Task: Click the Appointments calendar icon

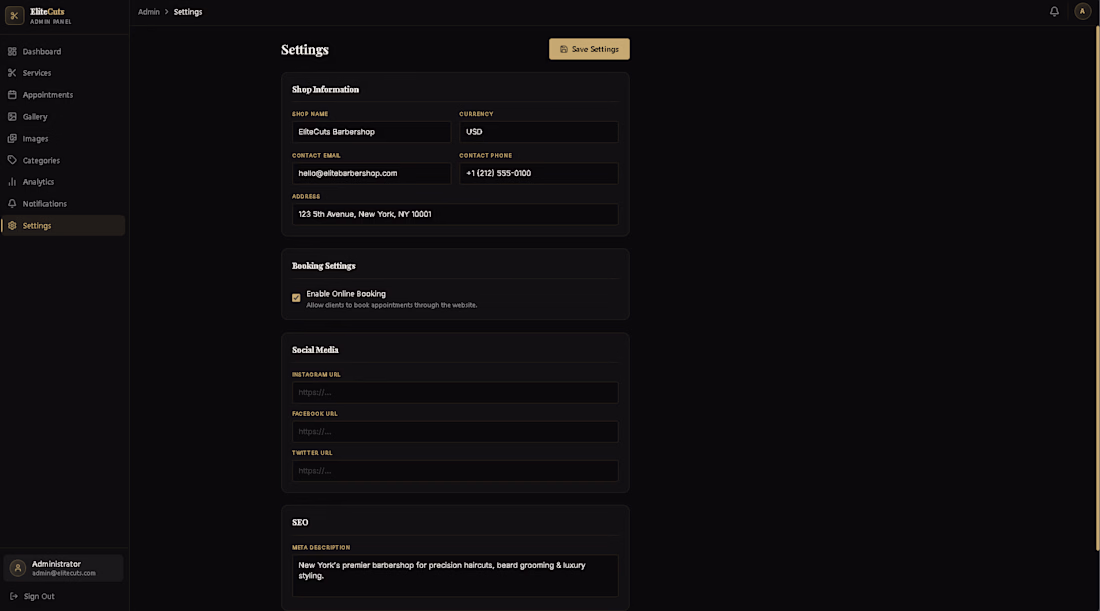Action: (12, 95)
